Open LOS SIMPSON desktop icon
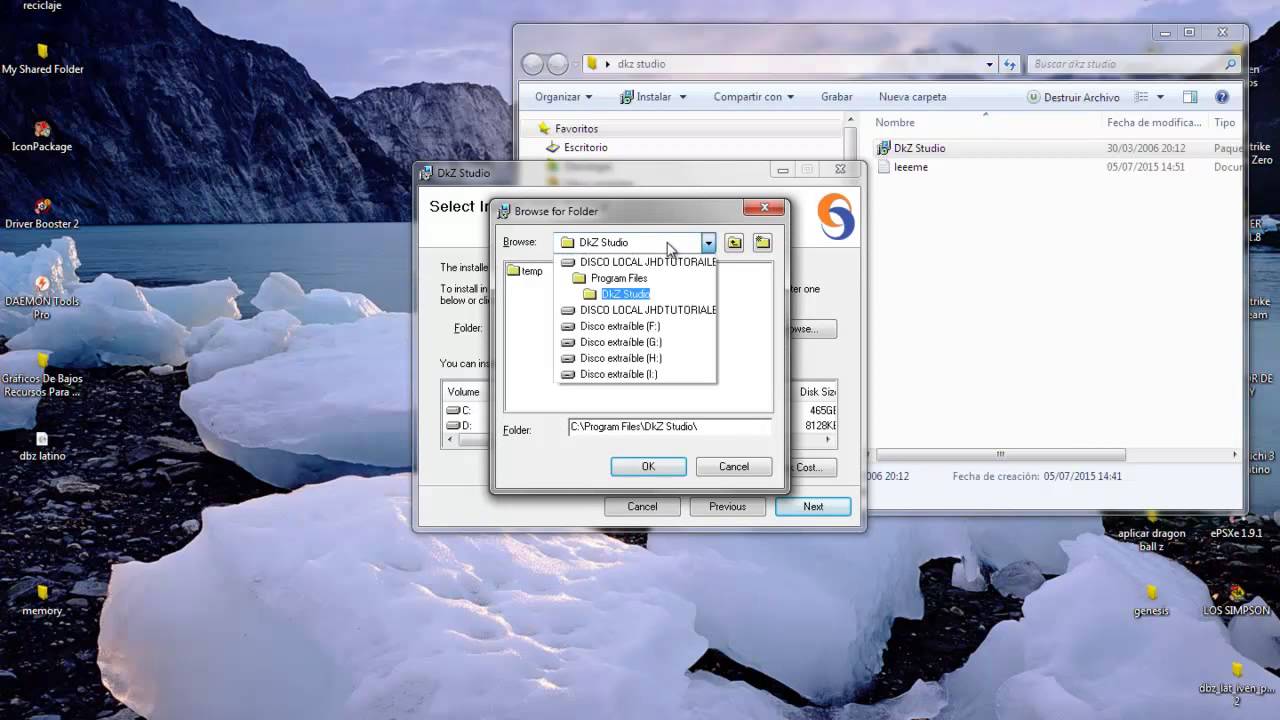The width and height of the screenshot is (1280, 720). pyautogui.click(x=1237, y=600)
